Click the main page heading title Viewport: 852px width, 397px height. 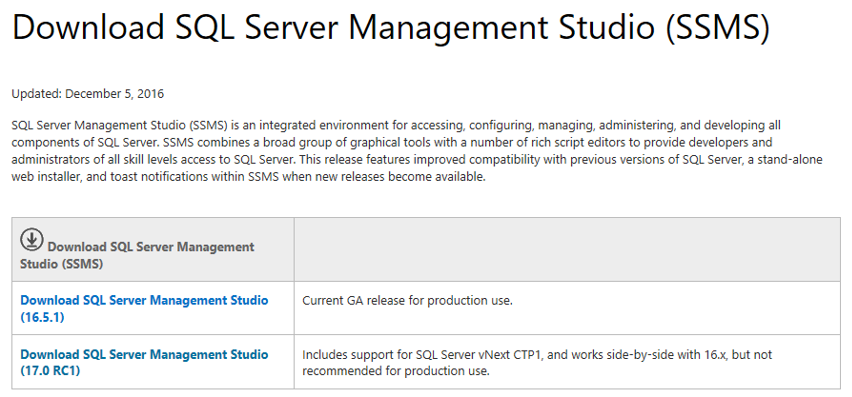pyautogui.click(x=391, y=26)
